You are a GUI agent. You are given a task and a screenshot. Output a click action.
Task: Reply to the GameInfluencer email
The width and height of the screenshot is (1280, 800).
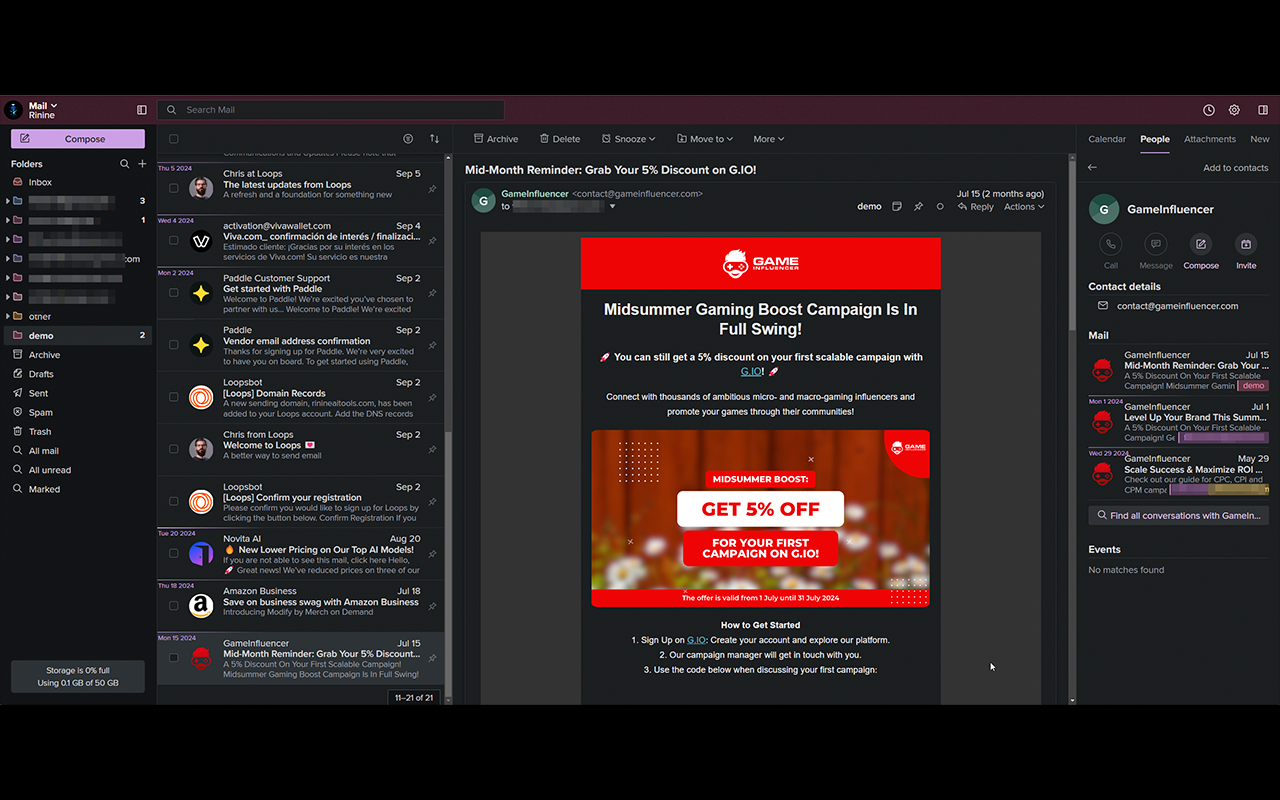[976, 207]
